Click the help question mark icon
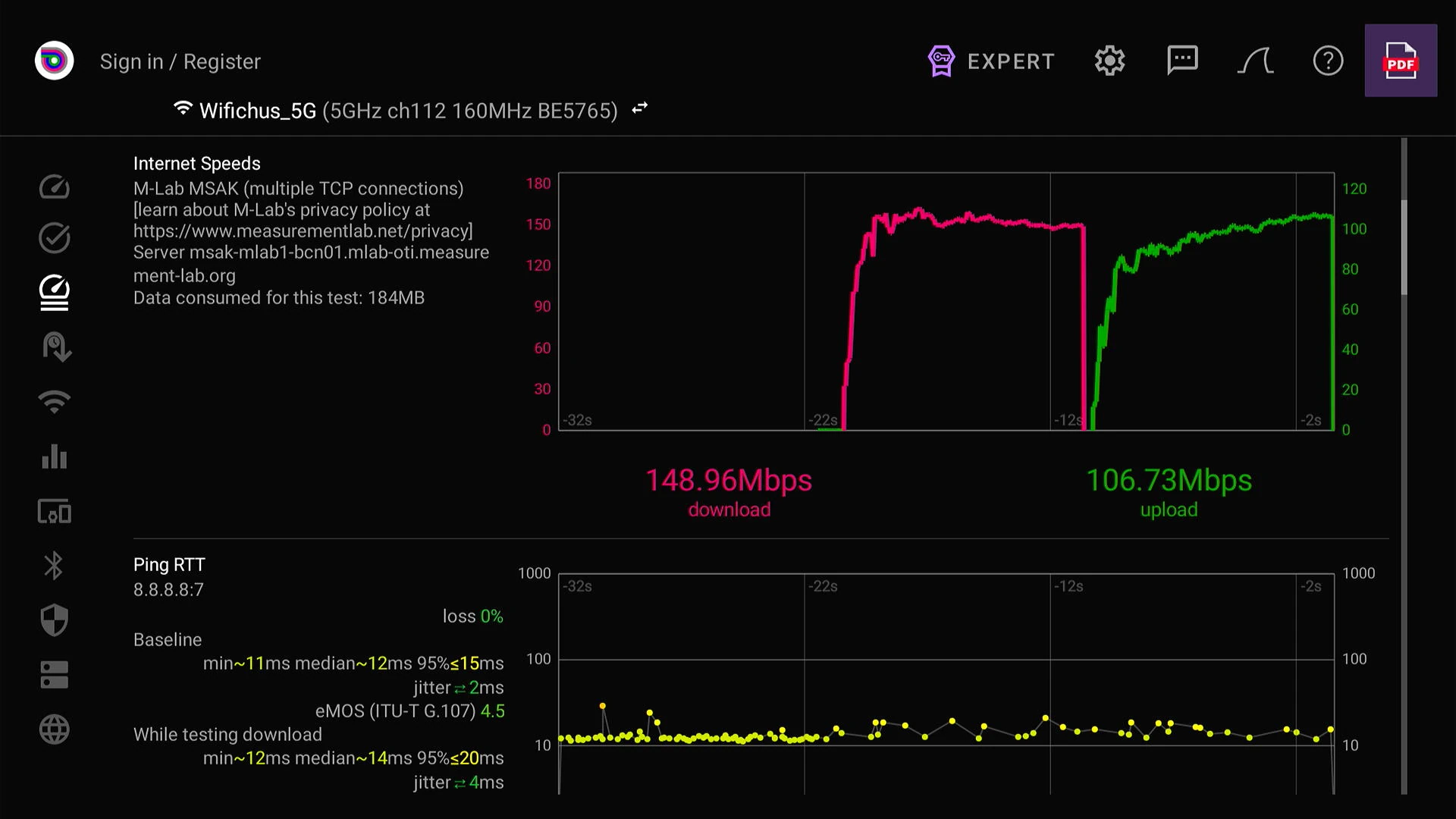 [x=1328, y=61]
